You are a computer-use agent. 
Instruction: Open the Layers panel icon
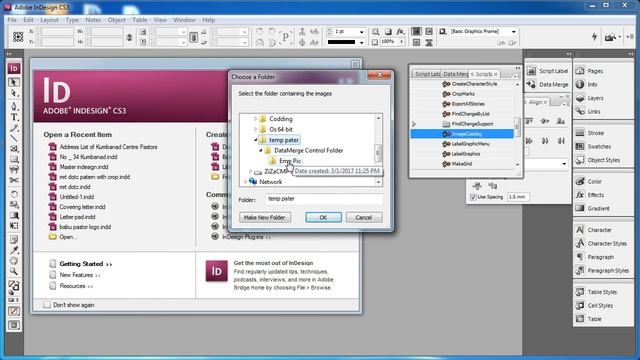(x=580, y=98)
